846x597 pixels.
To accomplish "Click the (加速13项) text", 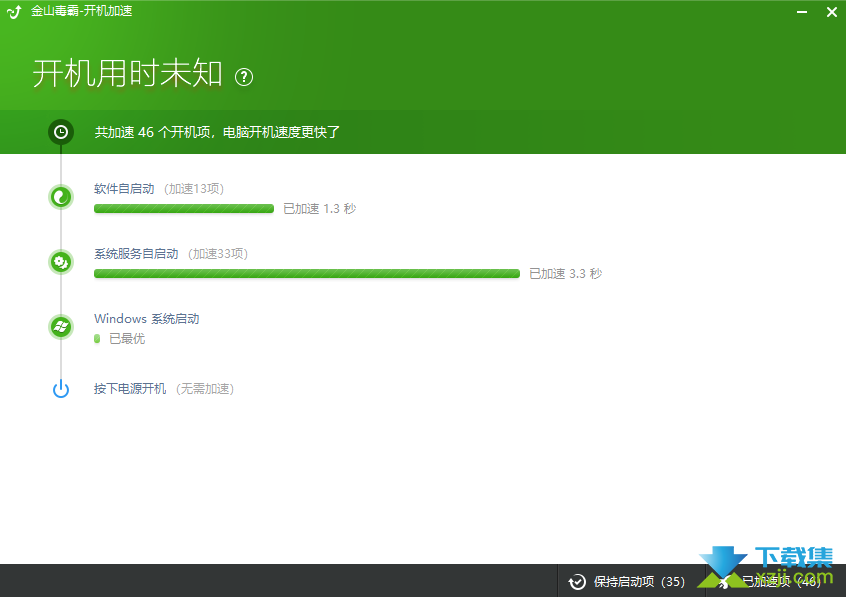I will (x=194, y=188).
